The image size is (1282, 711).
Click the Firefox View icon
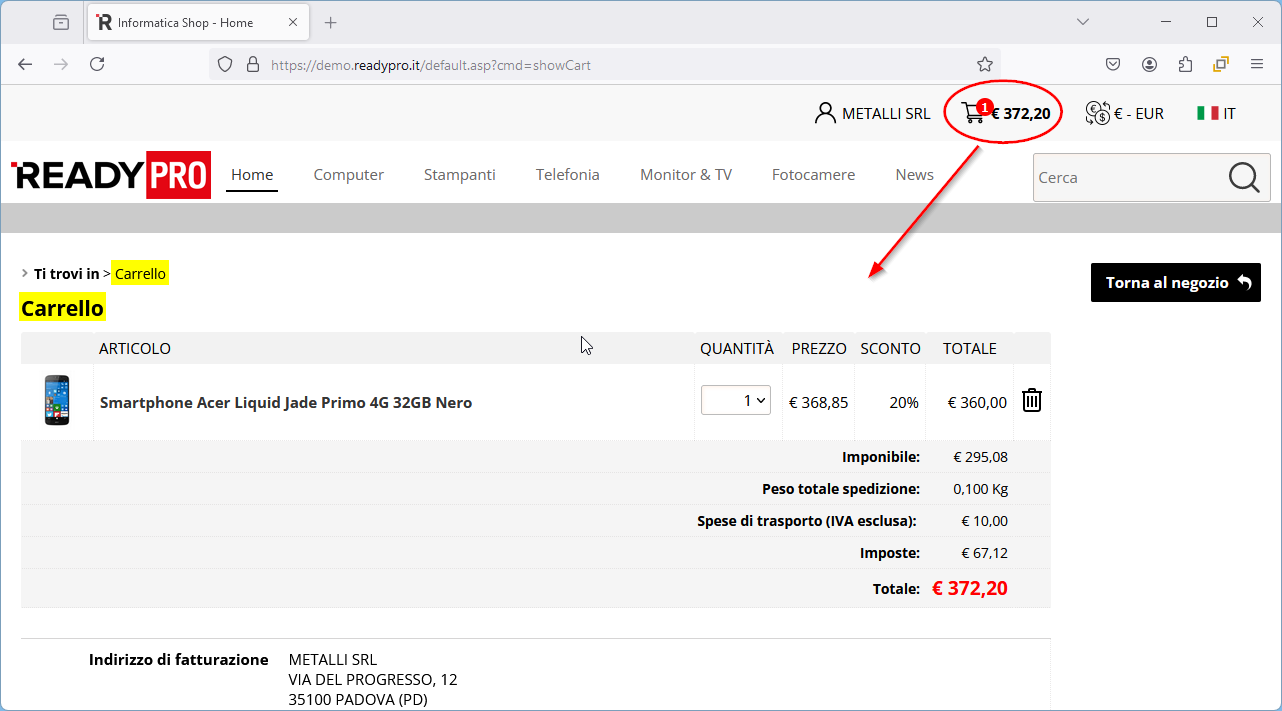point(61,22)
